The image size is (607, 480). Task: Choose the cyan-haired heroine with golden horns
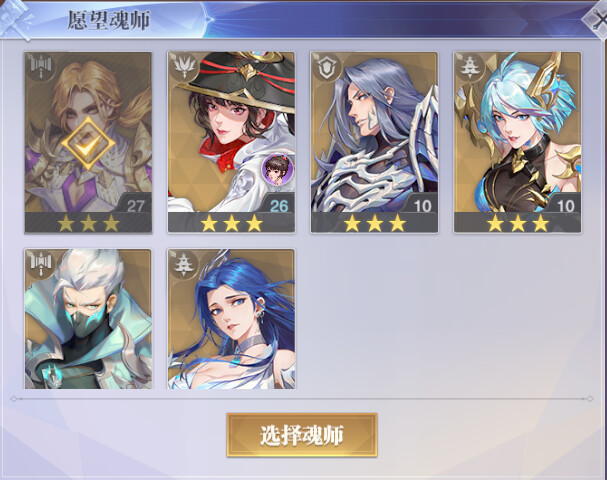click(x=518, y=142)
